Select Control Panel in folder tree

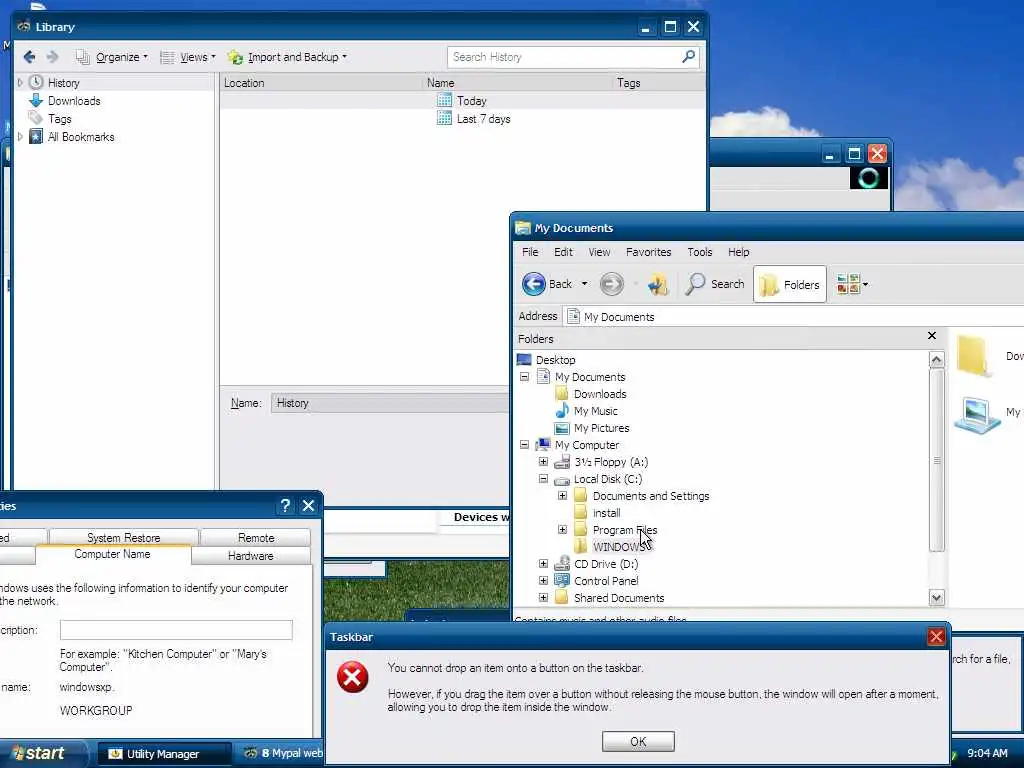pos(605,581)
